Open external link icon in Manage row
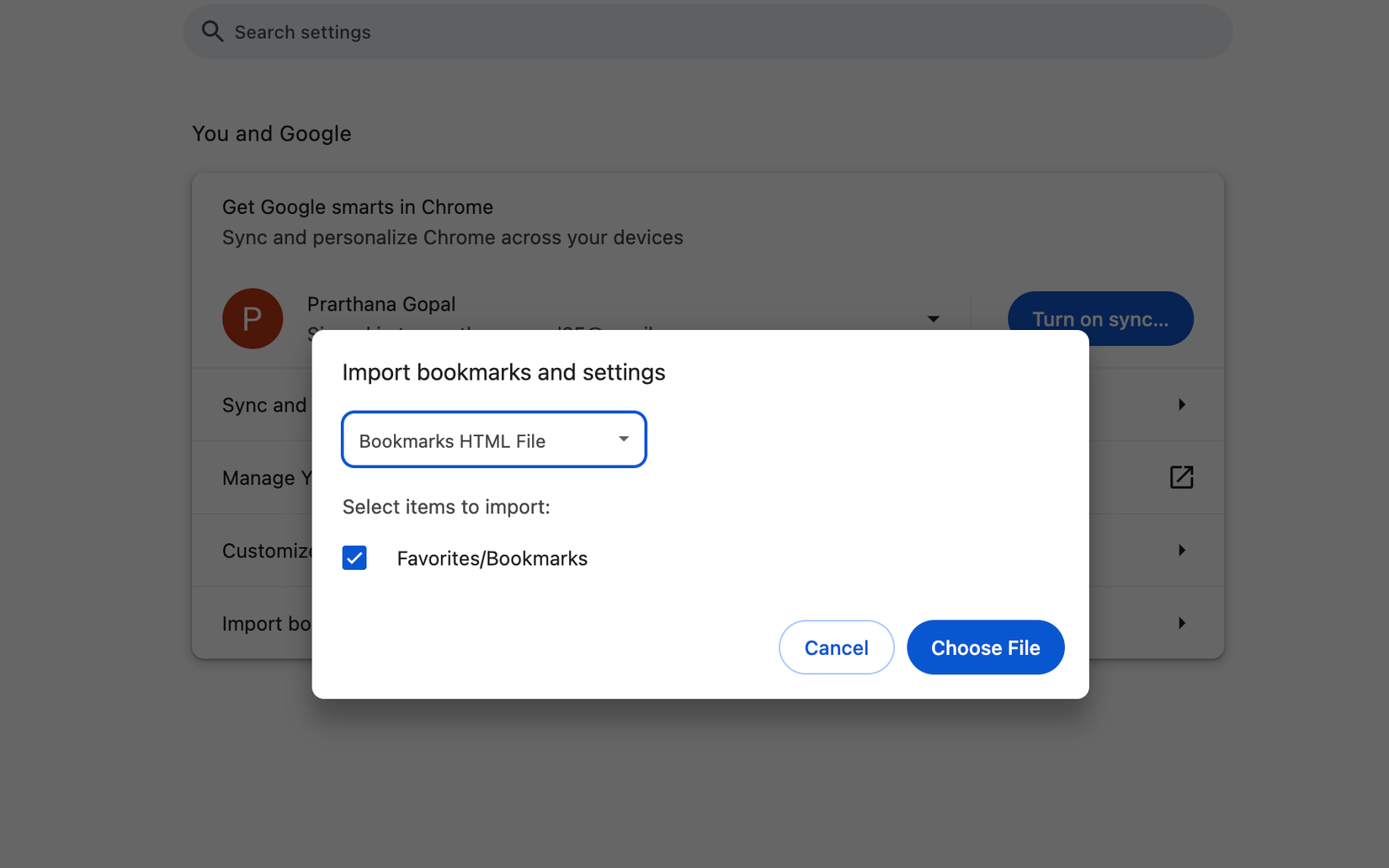 [x=1182, y=477]
